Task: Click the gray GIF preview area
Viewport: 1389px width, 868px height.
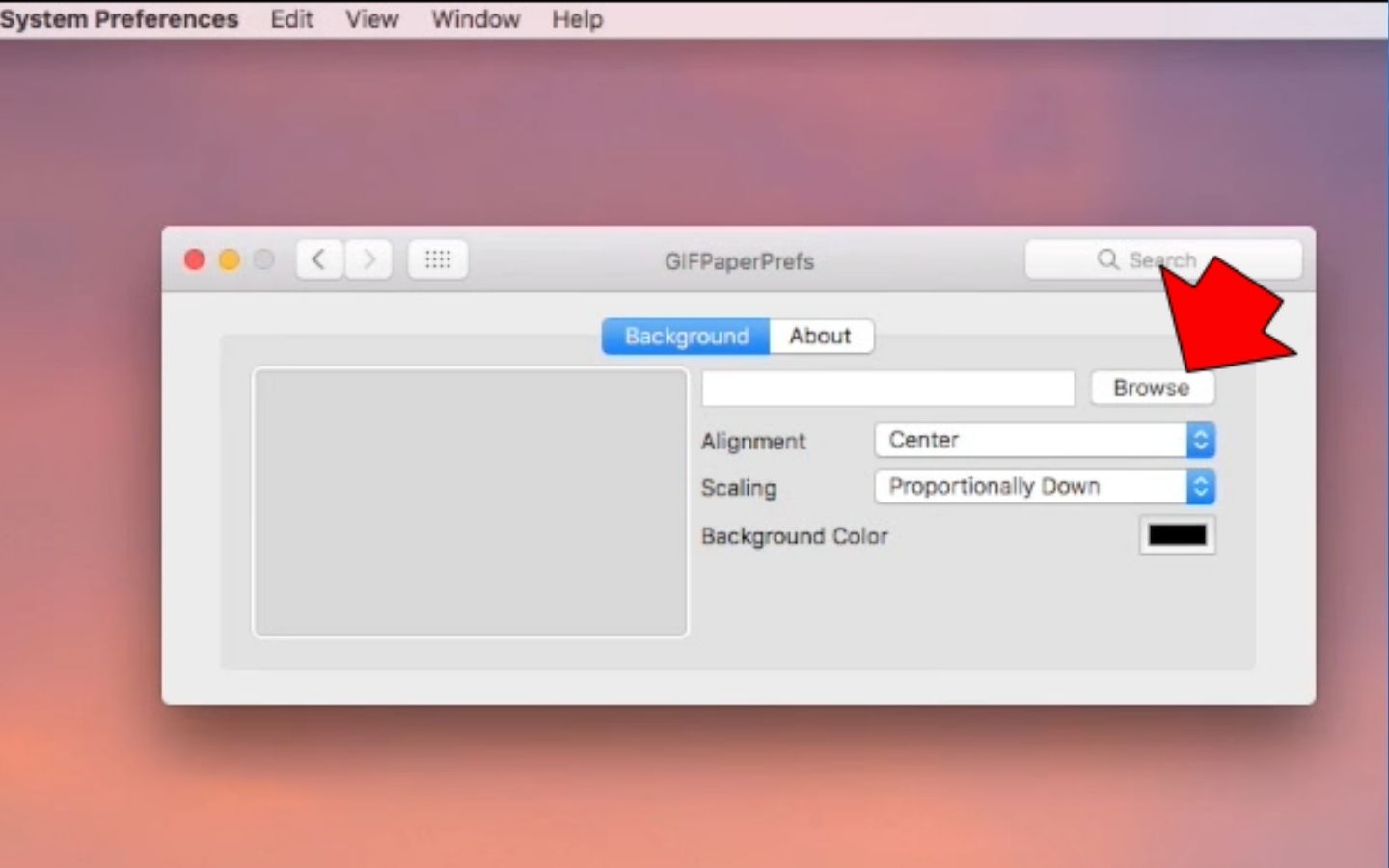Action: pos(470,502)
